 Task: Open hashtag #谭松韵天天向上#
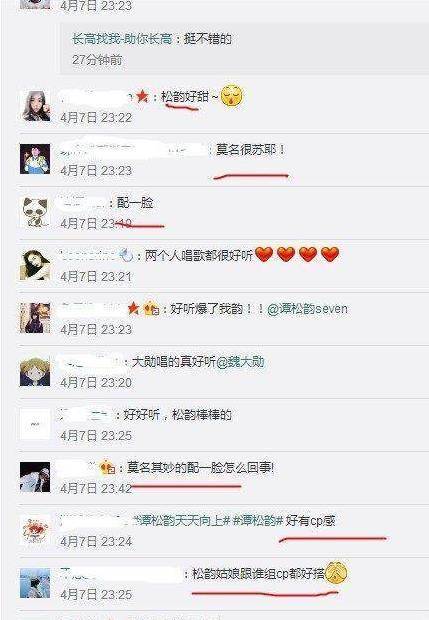coord(182,521)
